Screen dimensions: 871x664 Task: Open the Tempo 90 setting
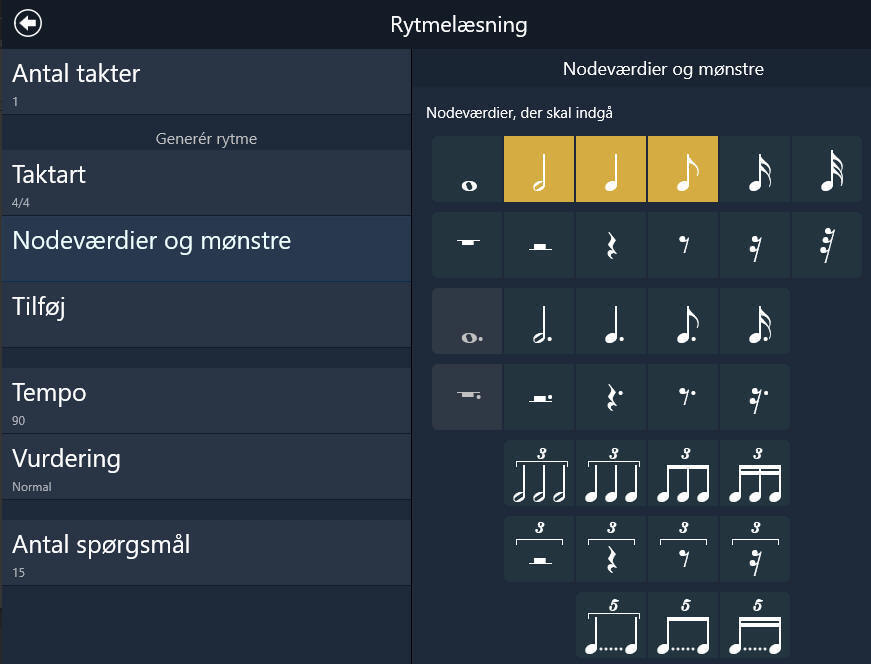click(206, 401)
